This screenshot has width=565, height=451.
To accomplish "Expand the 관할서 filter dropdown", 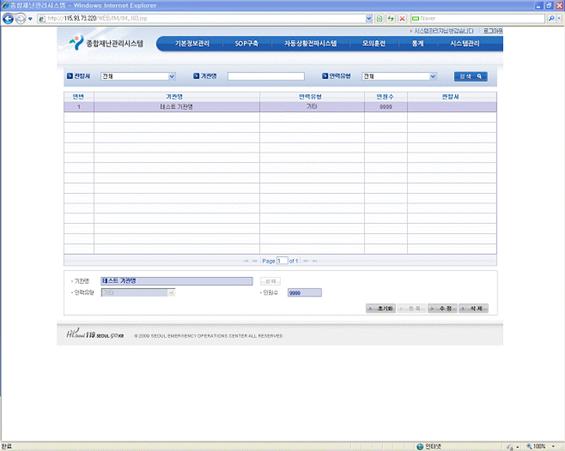I will tap(172, 76).
